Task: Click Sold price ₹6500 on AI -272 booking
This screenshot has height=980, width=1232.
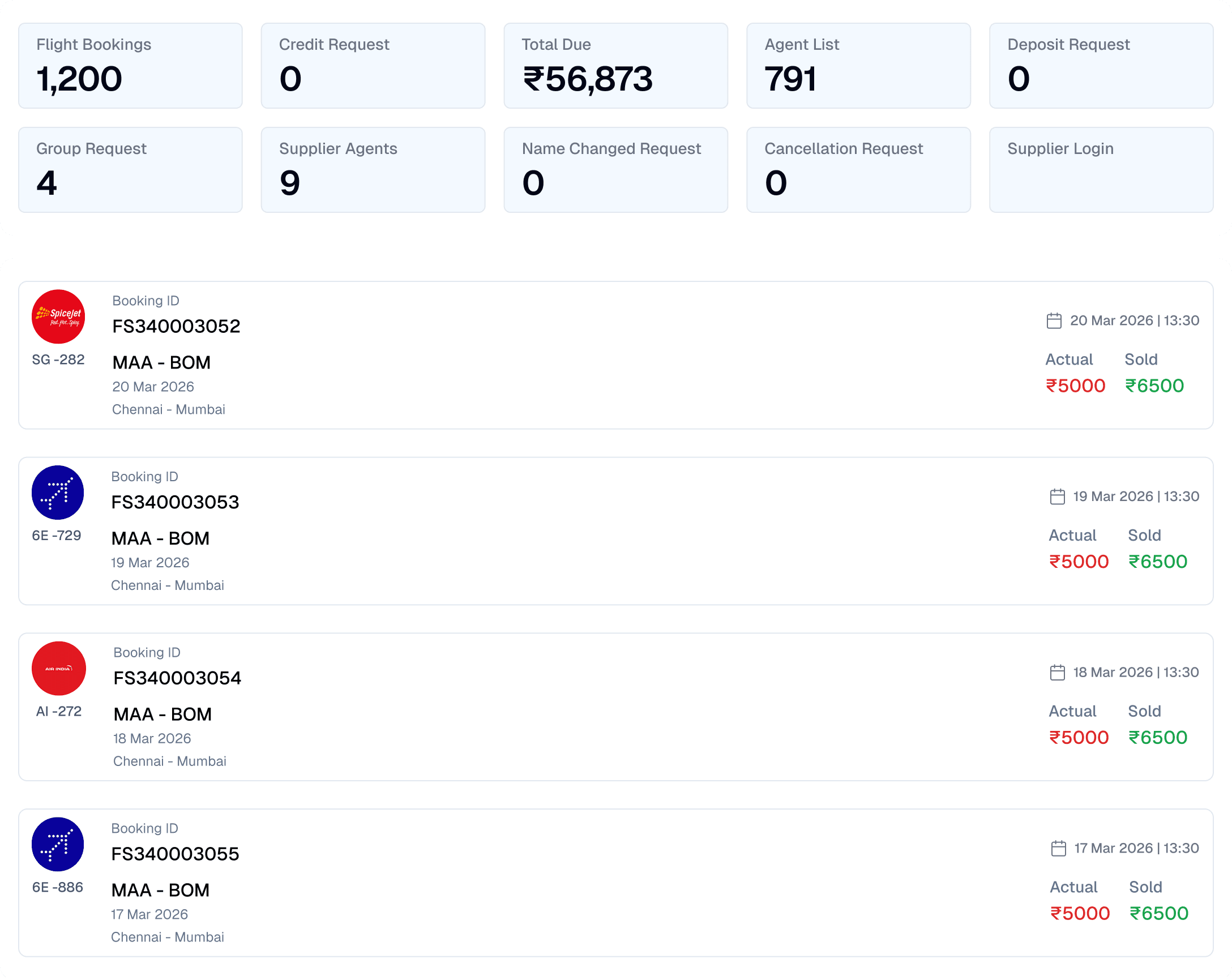Action: (x=1158, y=738)
